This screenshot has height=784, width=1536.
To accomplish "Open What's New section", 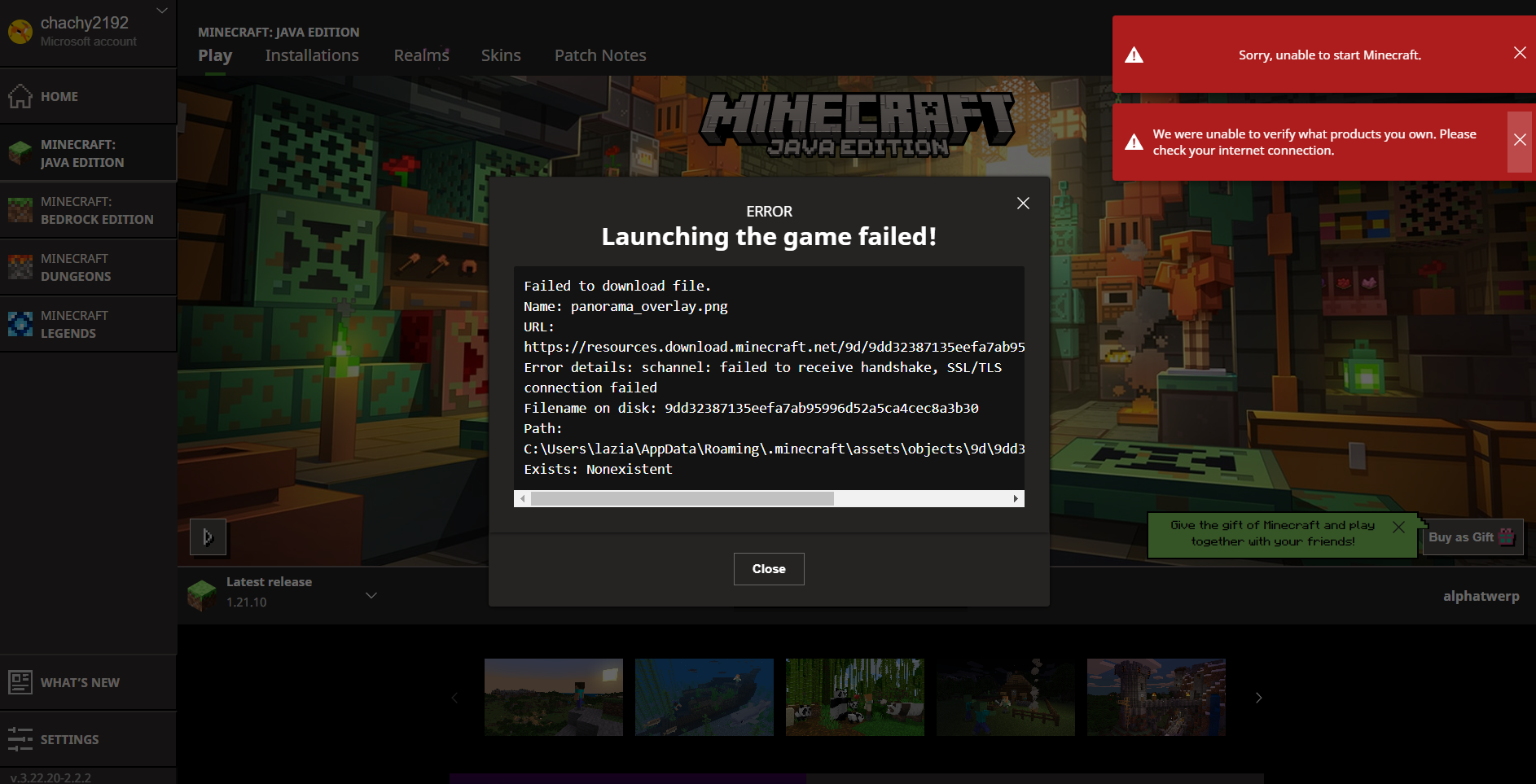I will (88, 682).
